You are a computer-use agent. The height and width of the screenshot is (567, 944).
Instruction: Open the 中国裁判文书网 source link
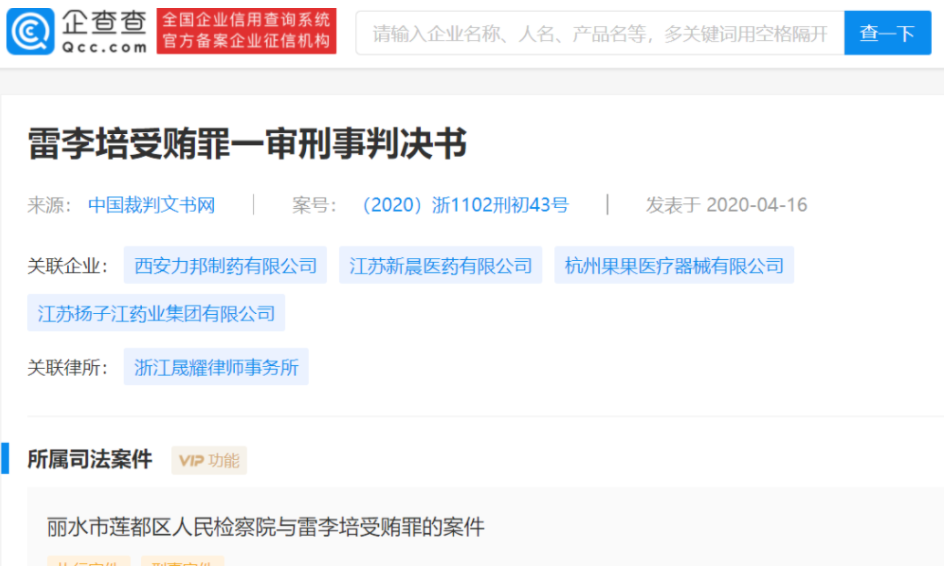pyautogui.click(x=152, y=205)
